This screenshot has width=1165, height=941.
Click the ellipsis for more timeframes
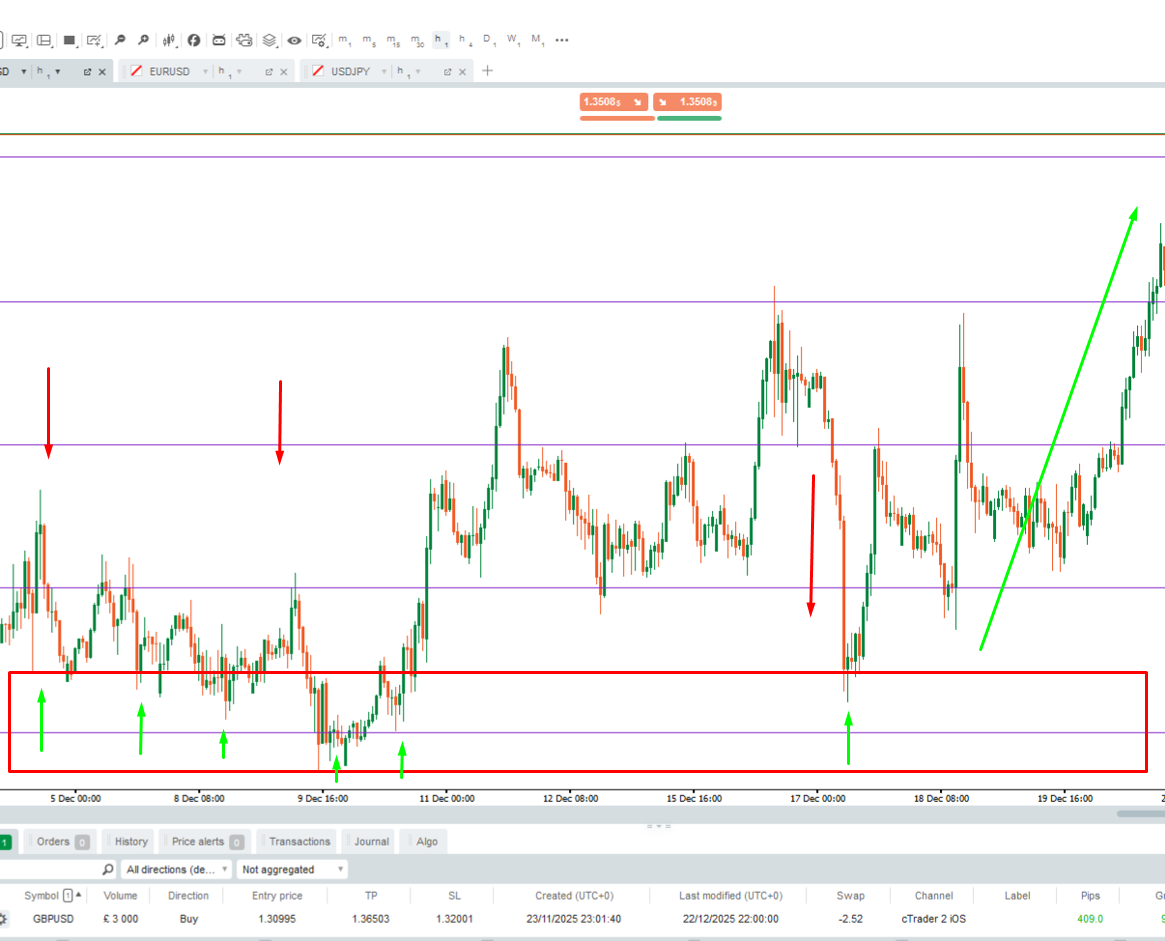[562, 40]
